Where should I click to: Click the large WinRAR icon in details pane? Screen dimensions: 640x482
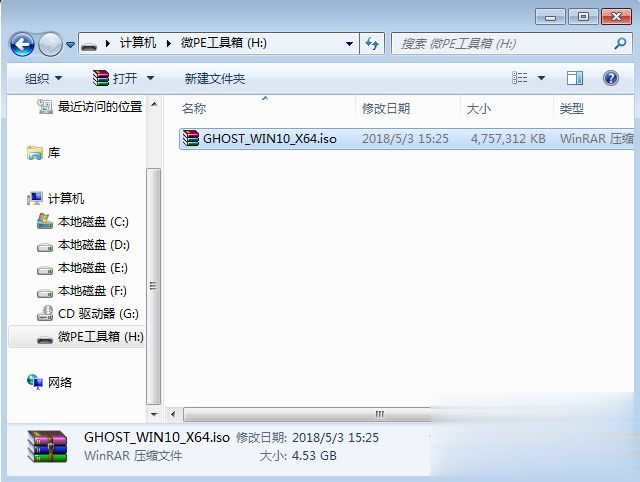tap(47, 446)
